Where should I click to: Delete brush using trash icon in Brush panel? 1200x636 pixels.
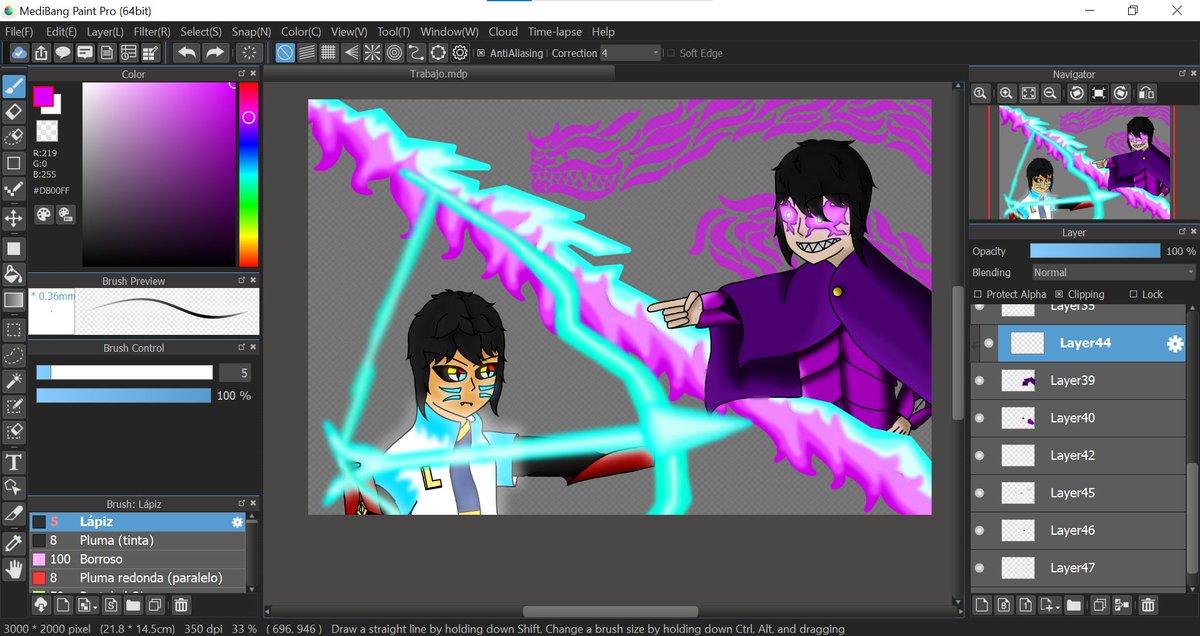[x=181, y=604]
